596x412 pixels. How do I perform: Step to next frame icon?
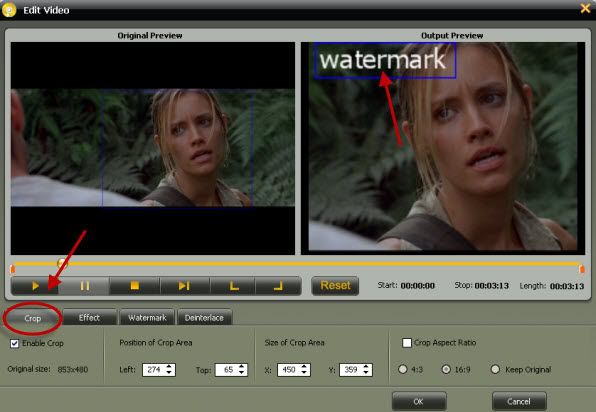[x=184, y=286]
